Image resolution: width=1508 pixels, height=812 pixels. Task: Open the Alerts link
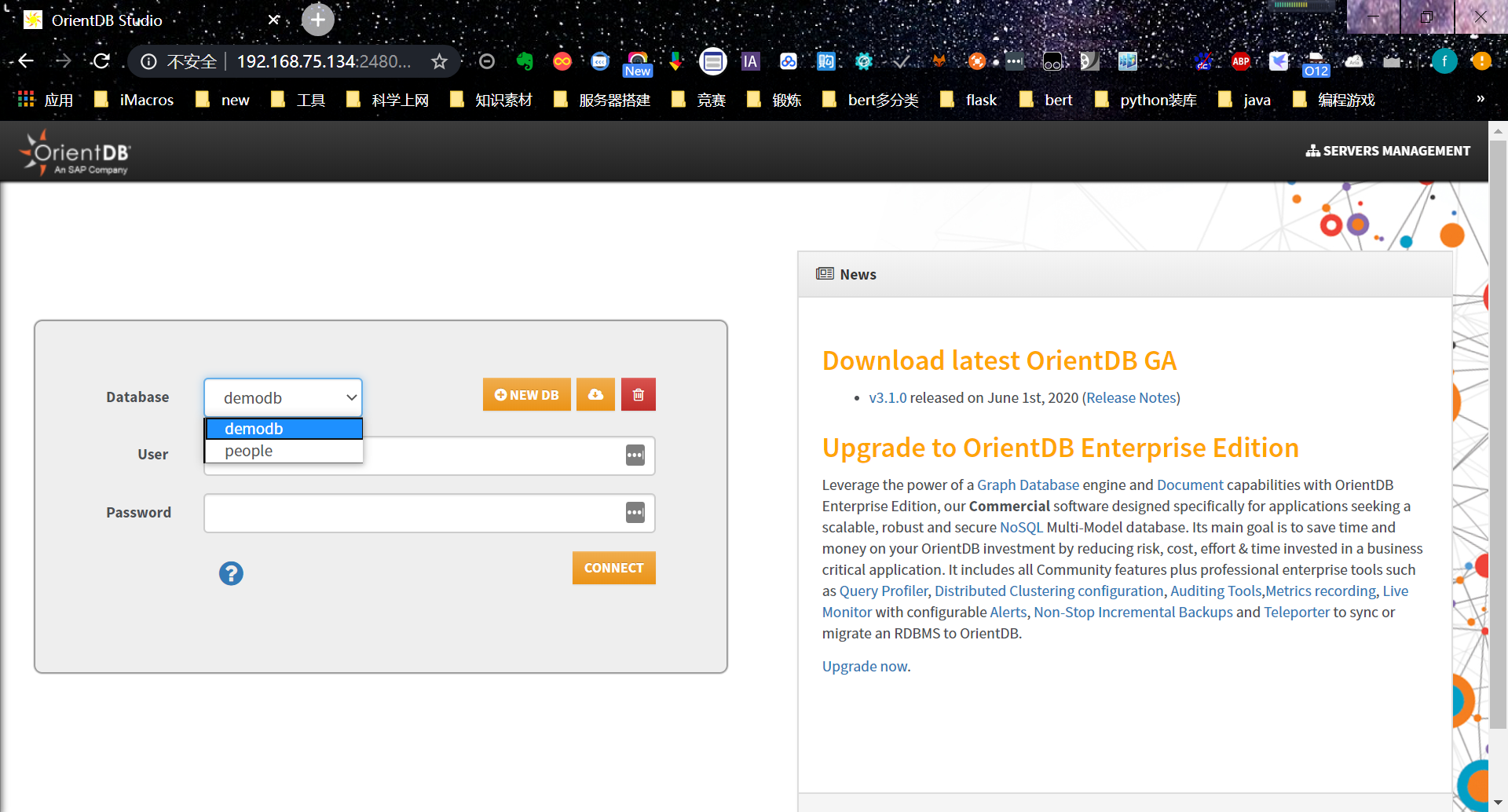[1008, 613]
